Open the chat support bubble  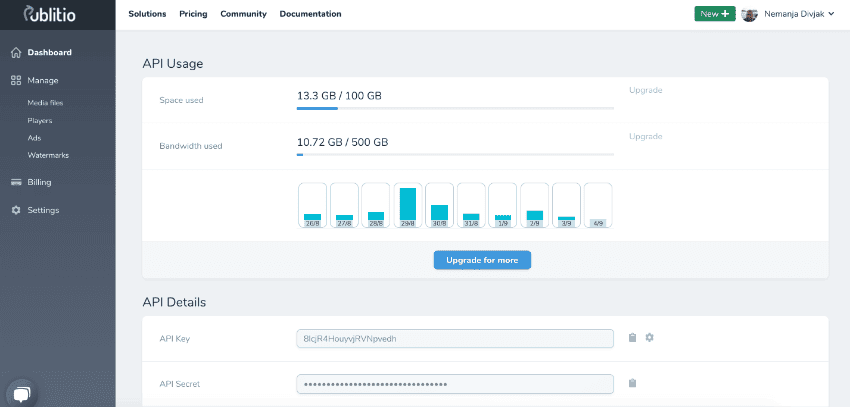(22, 392)
